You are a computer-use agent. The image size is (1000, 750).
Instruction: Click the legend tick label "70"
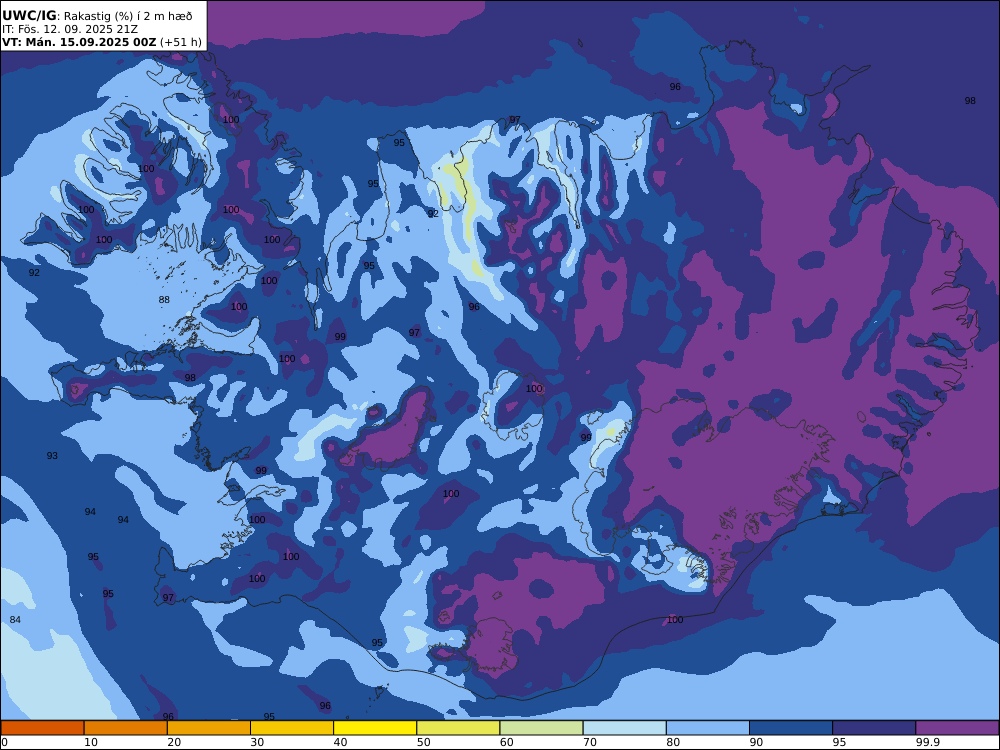pos(590,742)
